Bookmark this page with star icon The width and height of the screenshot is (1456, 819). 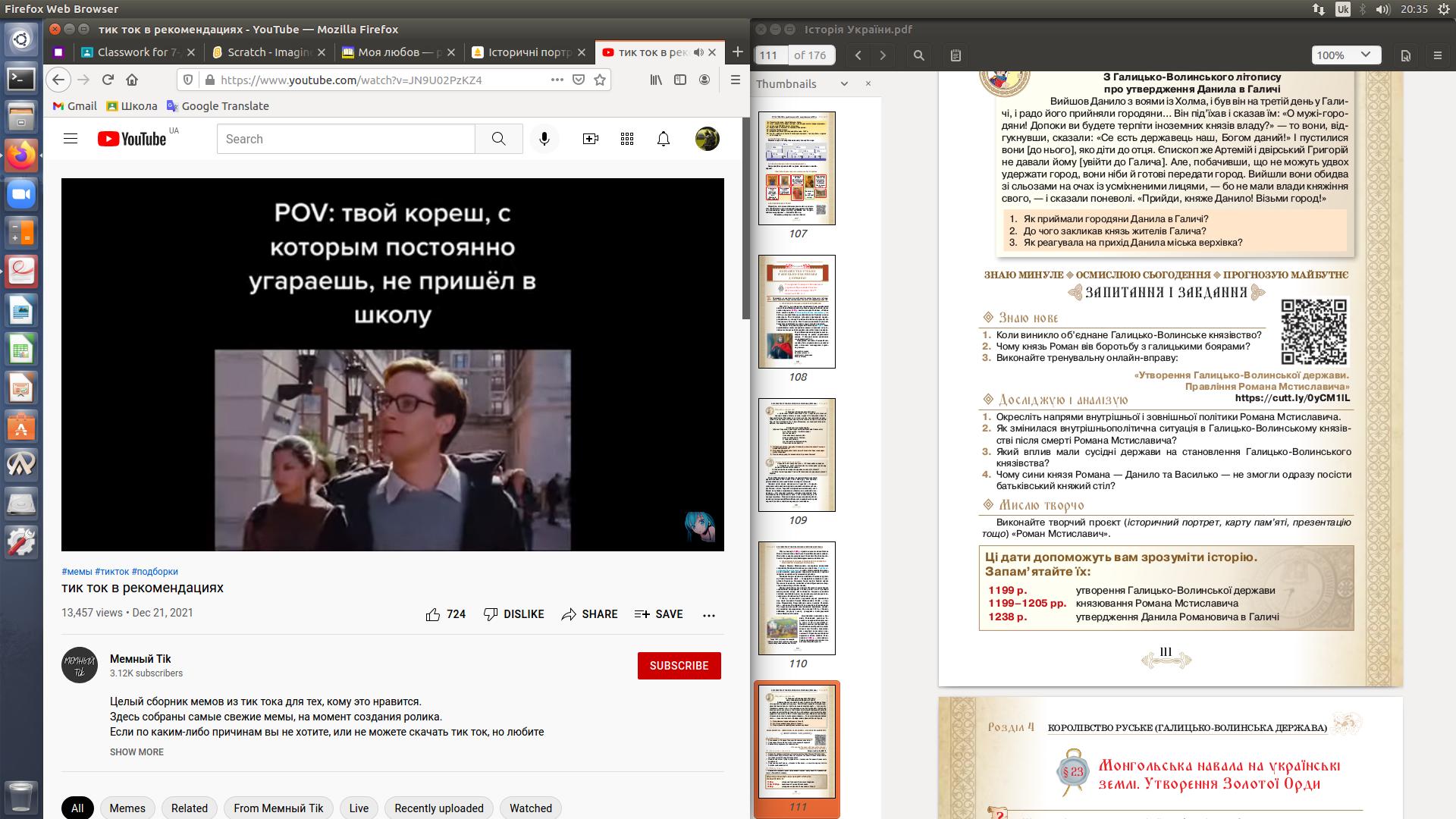[600, 80]
